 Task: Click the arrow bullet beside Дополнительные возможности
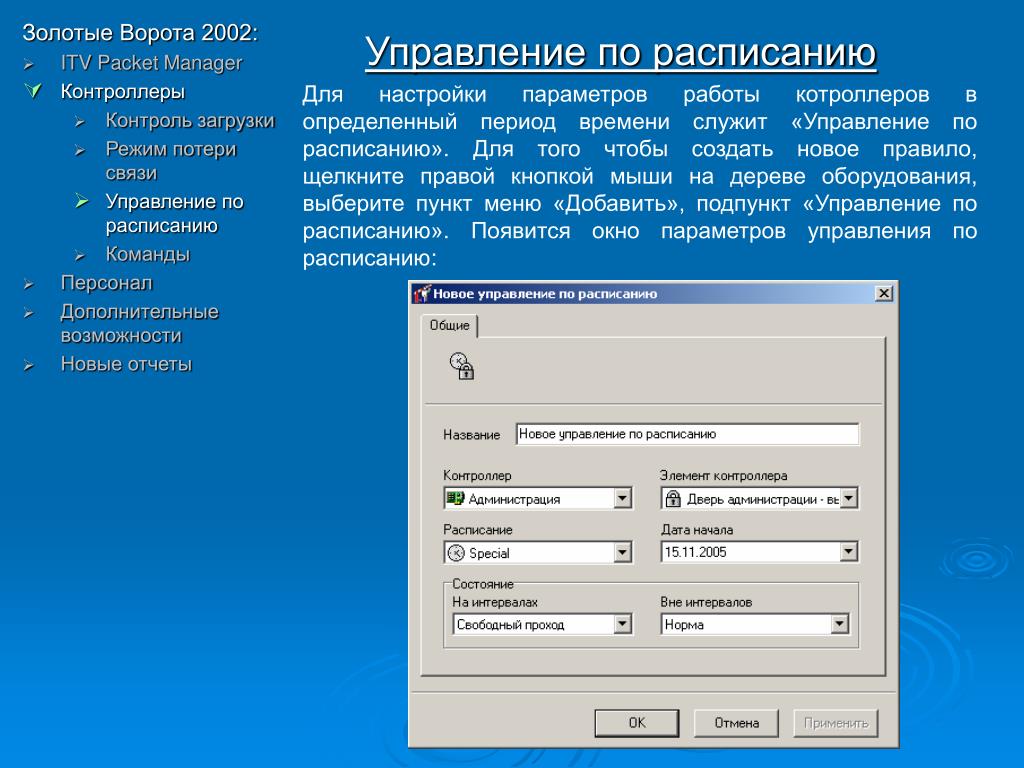(x=29, y=313)
